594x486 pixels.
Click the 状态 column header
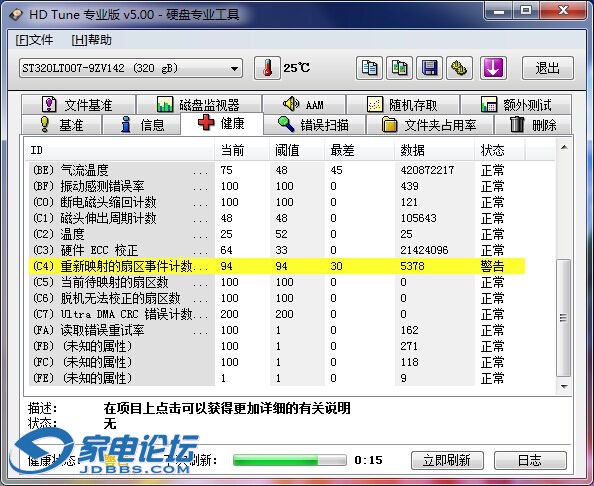[x=500, y=150]
